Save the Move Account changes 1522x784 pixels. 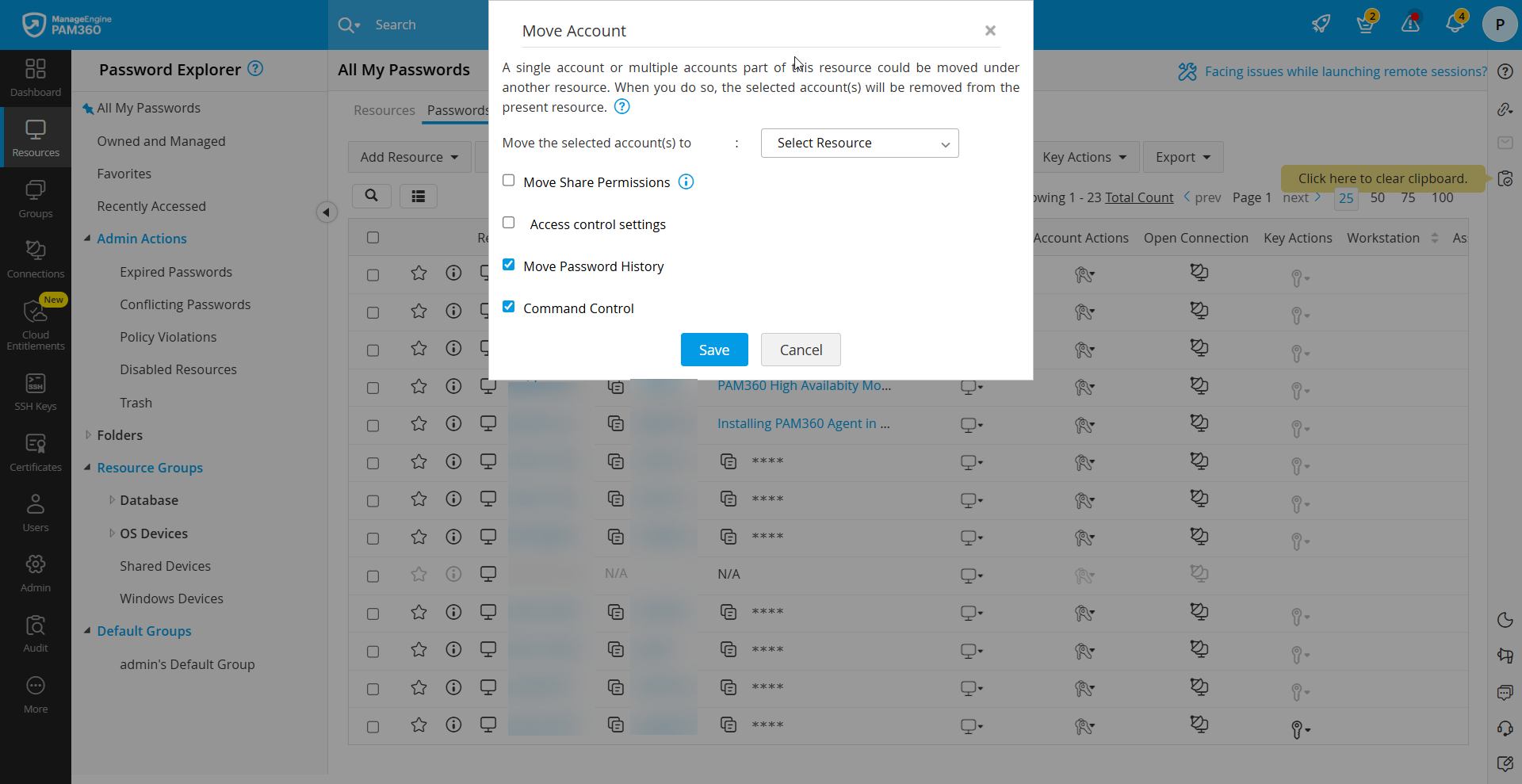[713, 350]
